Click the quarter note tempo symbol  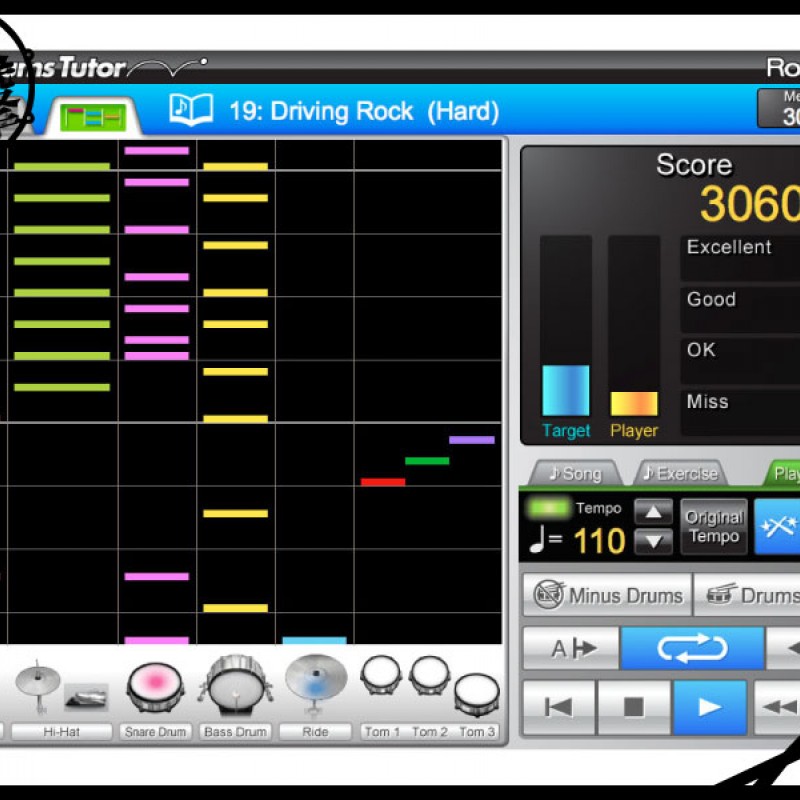pos(538,540)
